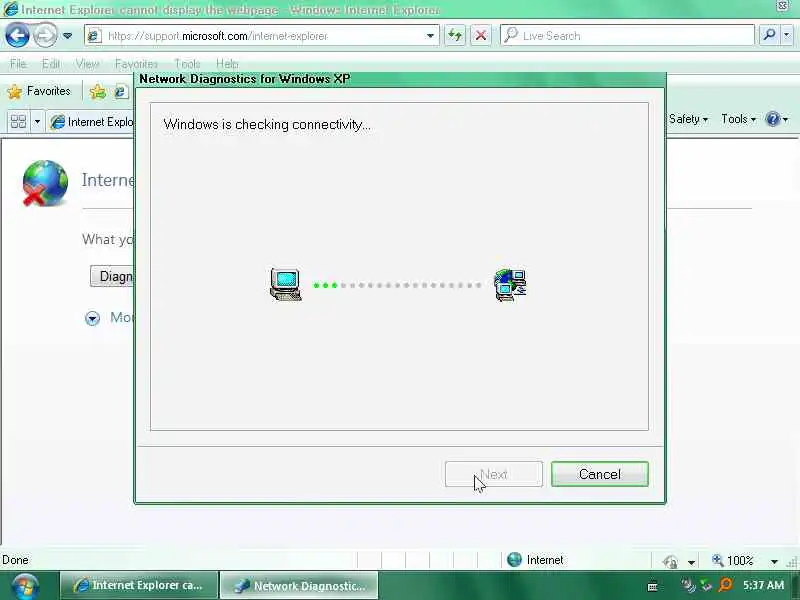Open the Safety command bar menu

coord(688,119)
